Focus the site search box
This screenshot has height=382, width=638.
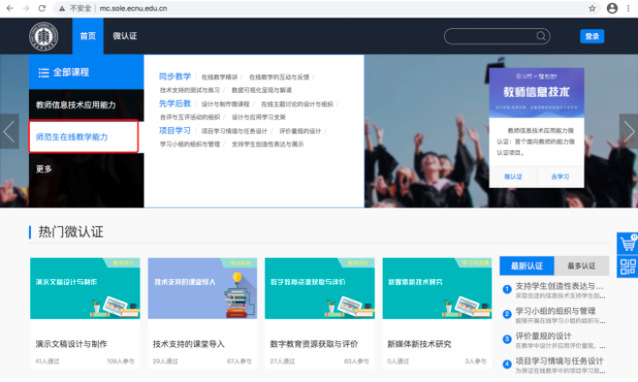(x=497, y=36)
